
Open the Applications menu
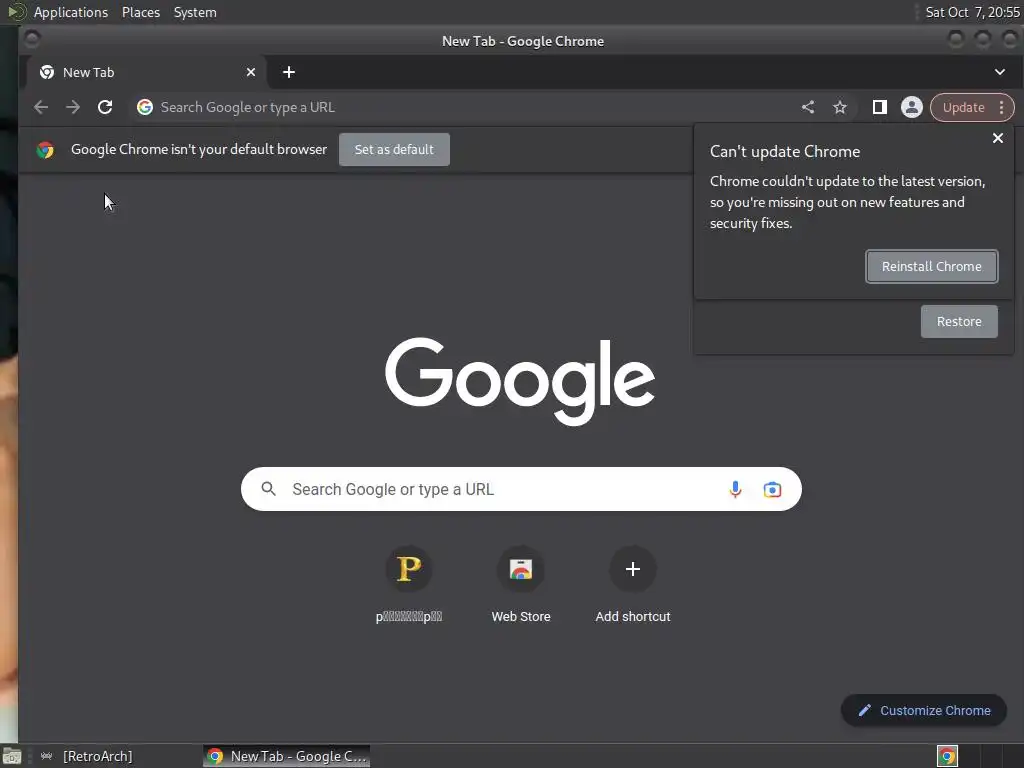point(71,12)
